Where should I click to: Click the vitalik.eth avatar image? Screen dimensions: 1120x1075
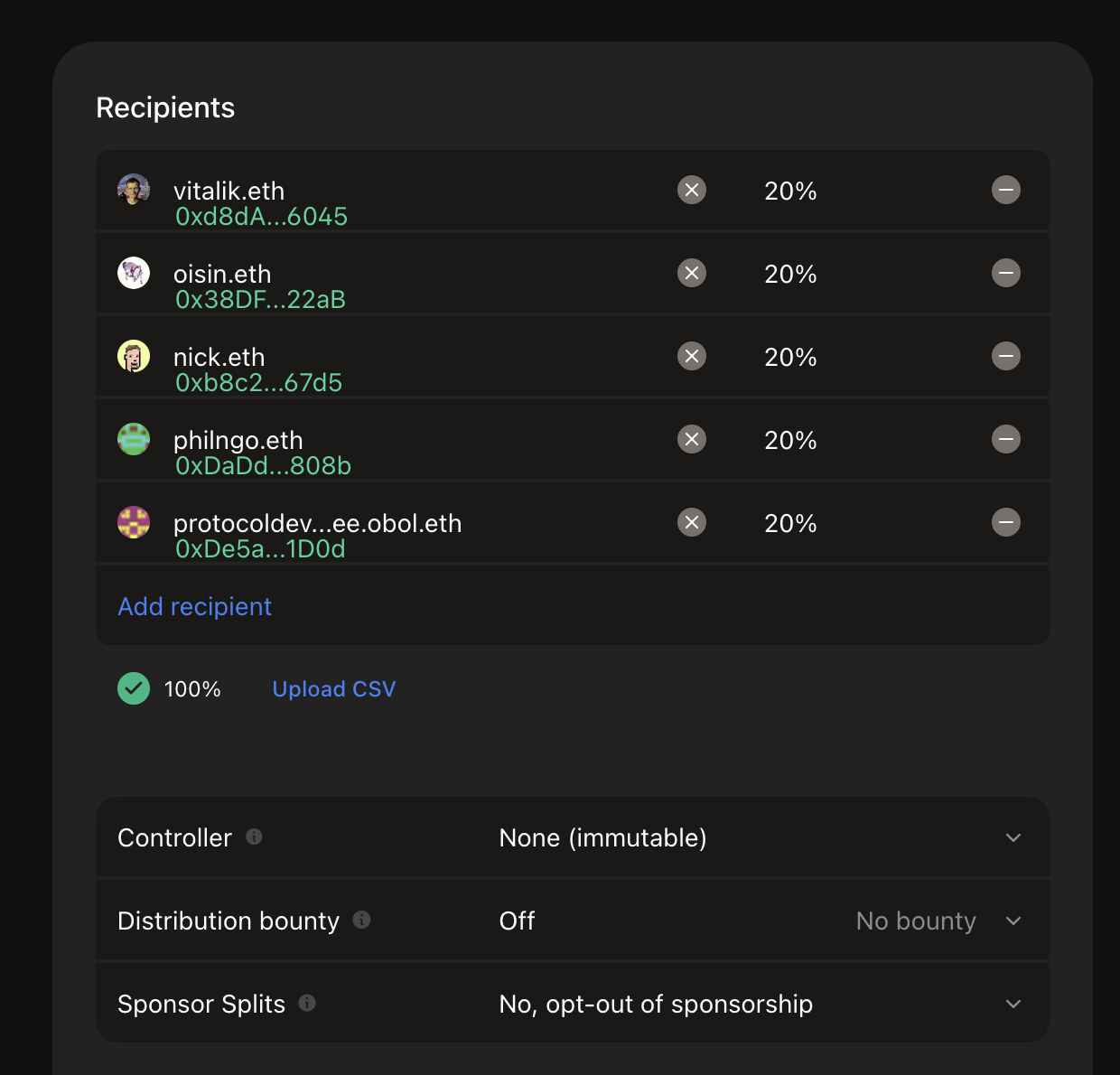tap(134, 190)
